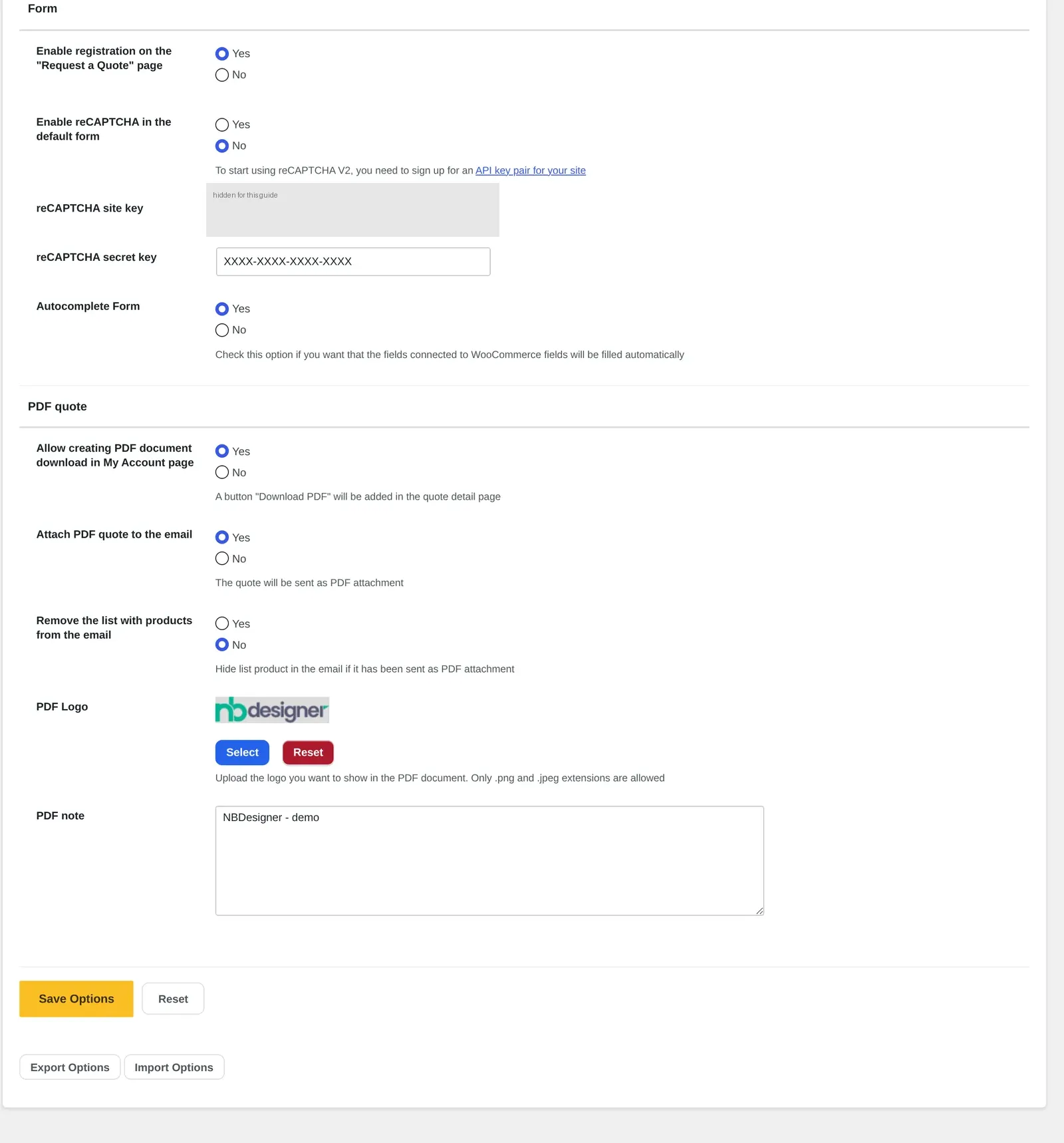Click inside the PDF note text area
Screen dimensions: 1064x1143
(x=489, y=861)
